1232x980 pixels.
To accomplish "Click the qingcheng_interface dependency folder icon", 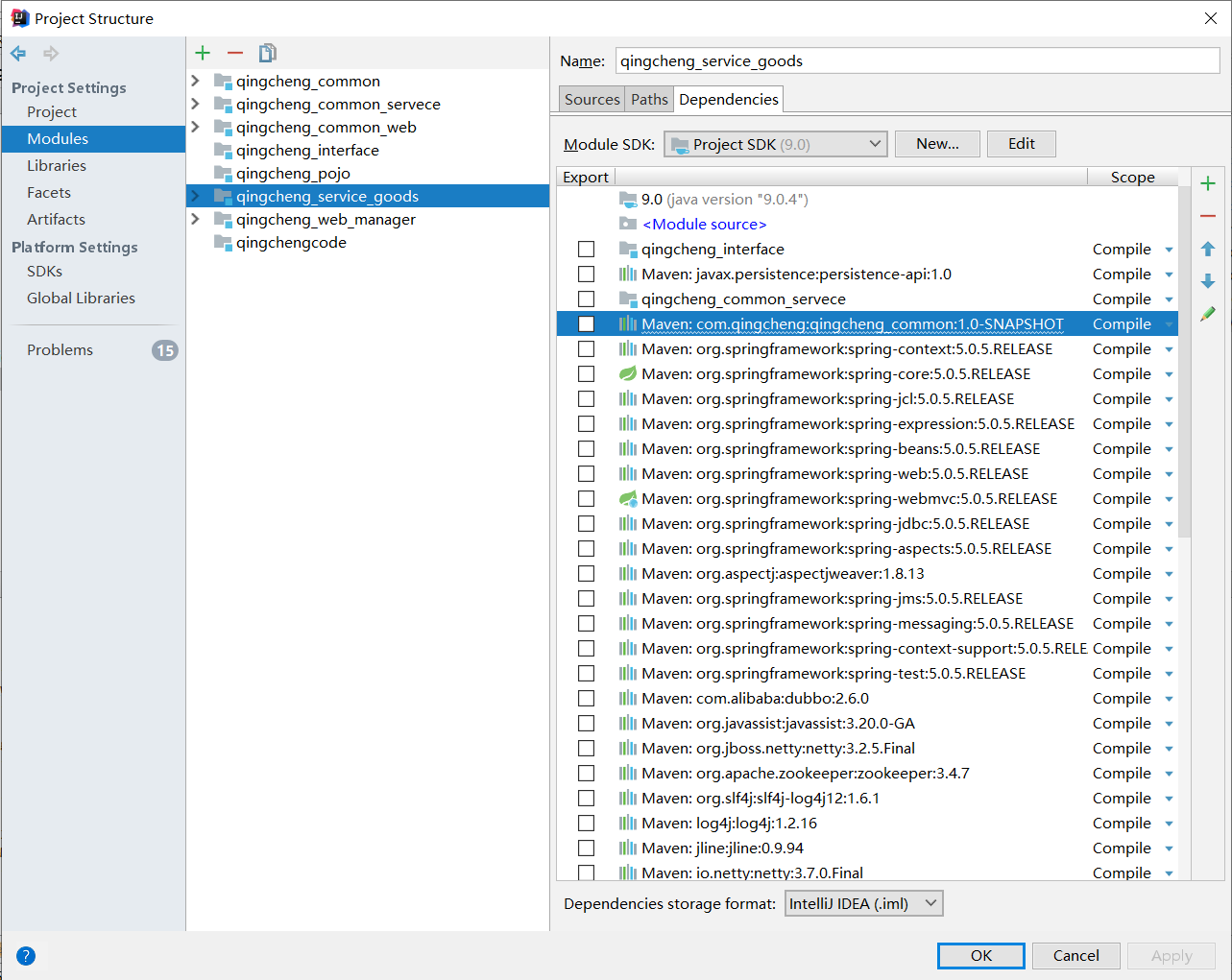I will (628, 250).
